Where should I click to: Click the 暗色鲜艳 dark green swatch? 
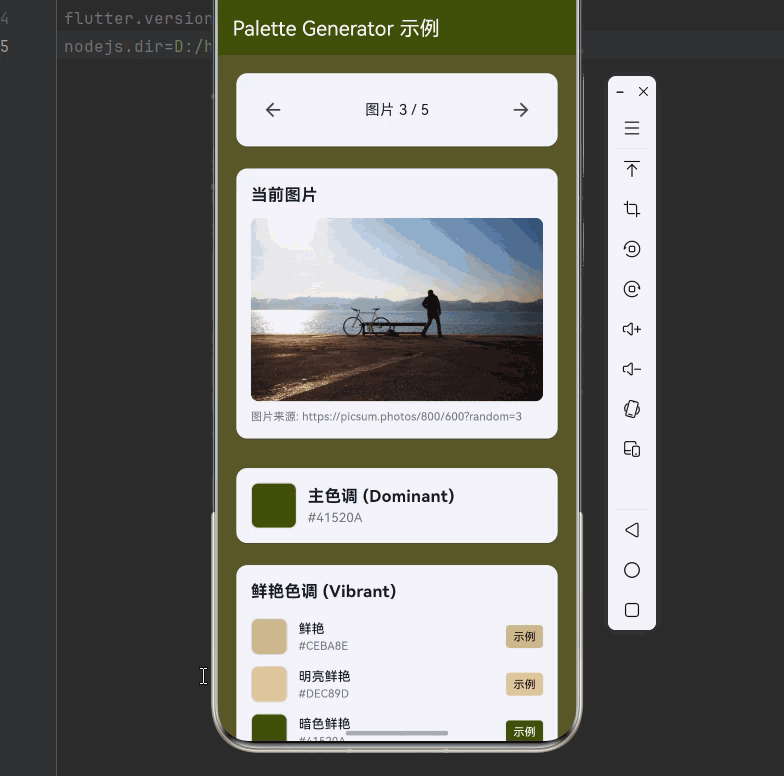coord(269,728)
